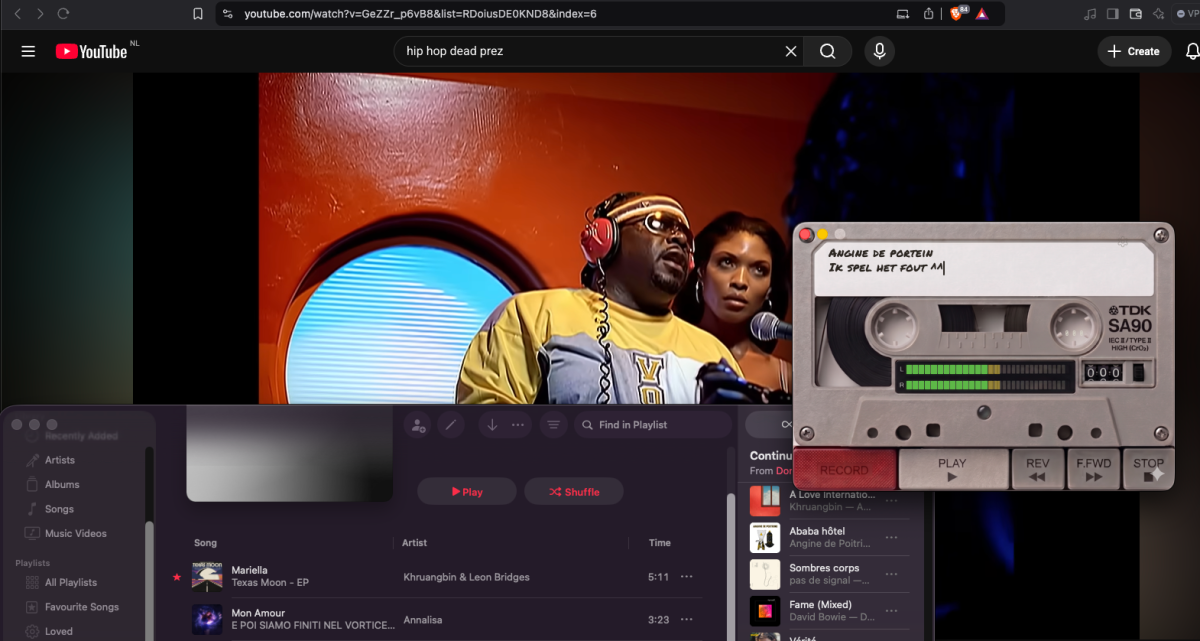1200x641 pixels.
Task: Run the YouTube search with the magnifier button
Action: click(828, 51)
